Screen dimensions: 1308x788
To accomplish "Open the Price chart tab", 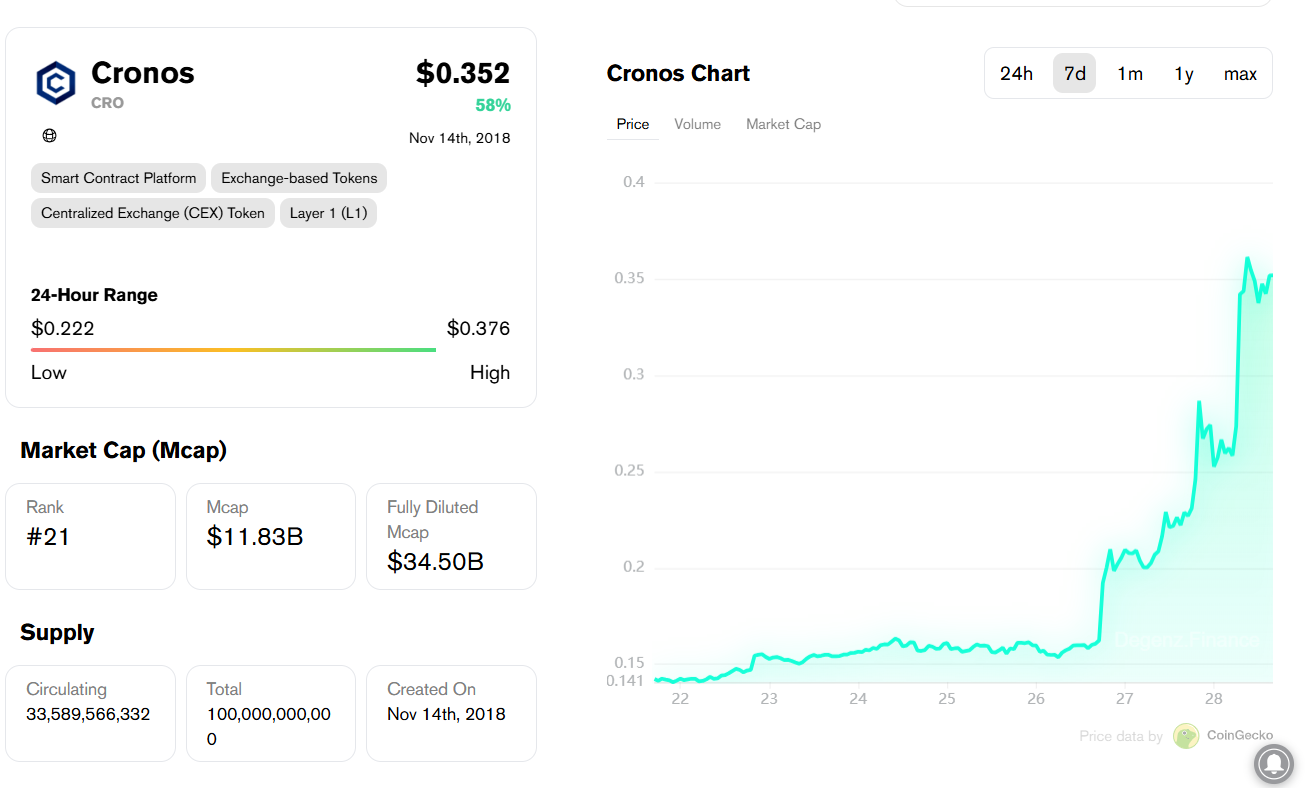I will pos(633,124).
